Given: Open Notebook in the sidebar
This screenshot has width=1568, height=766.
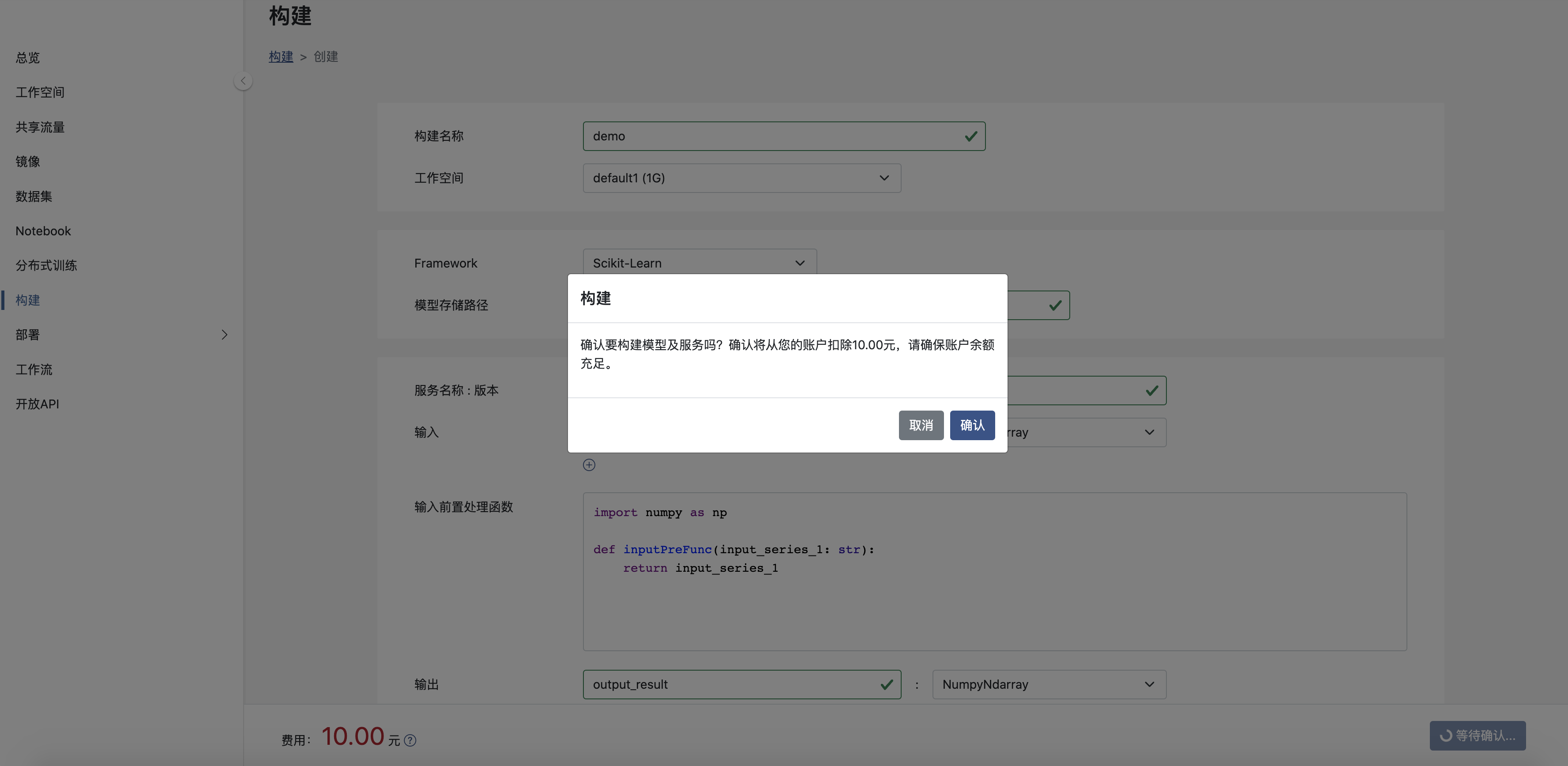Looking at the screenshot, I should tap(43, 231).
